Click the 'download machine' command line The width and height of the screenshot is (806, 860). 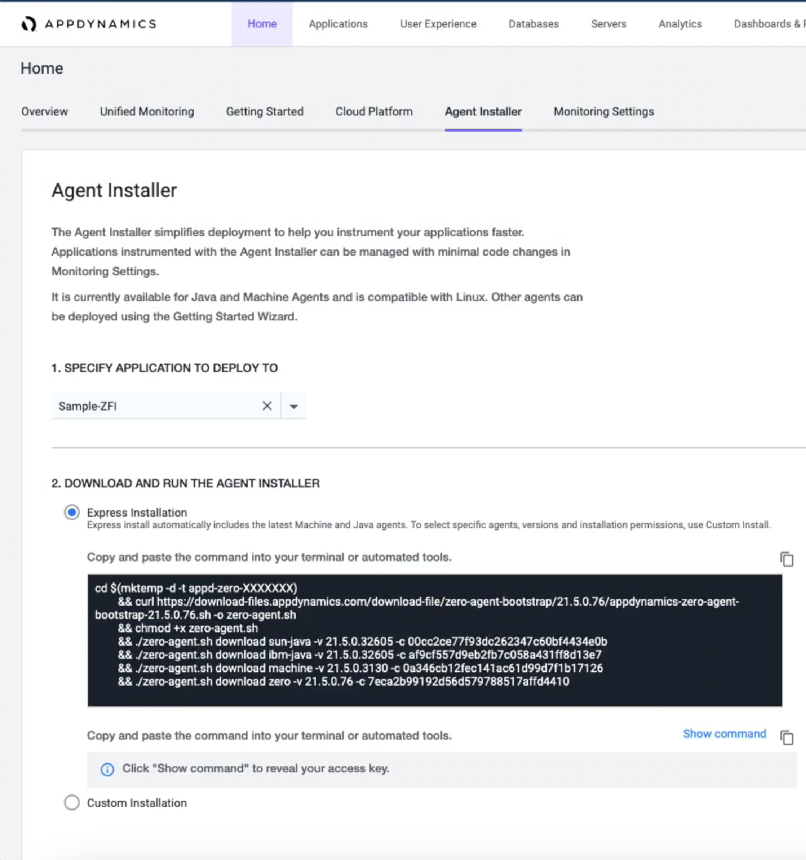360,668
